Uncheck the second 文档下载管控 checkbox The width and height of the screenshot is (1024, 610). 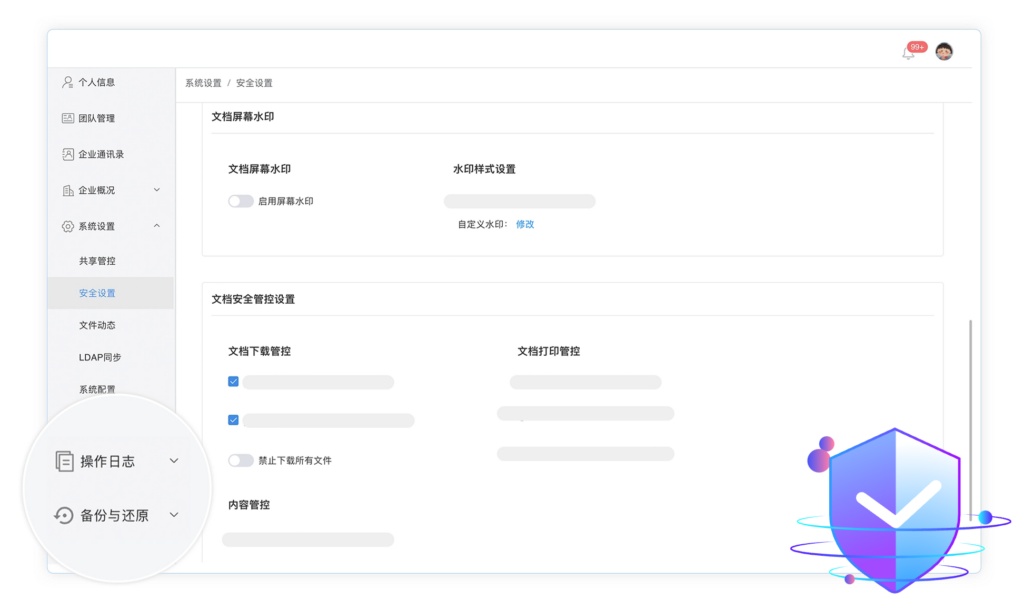(x=233, y=420)
